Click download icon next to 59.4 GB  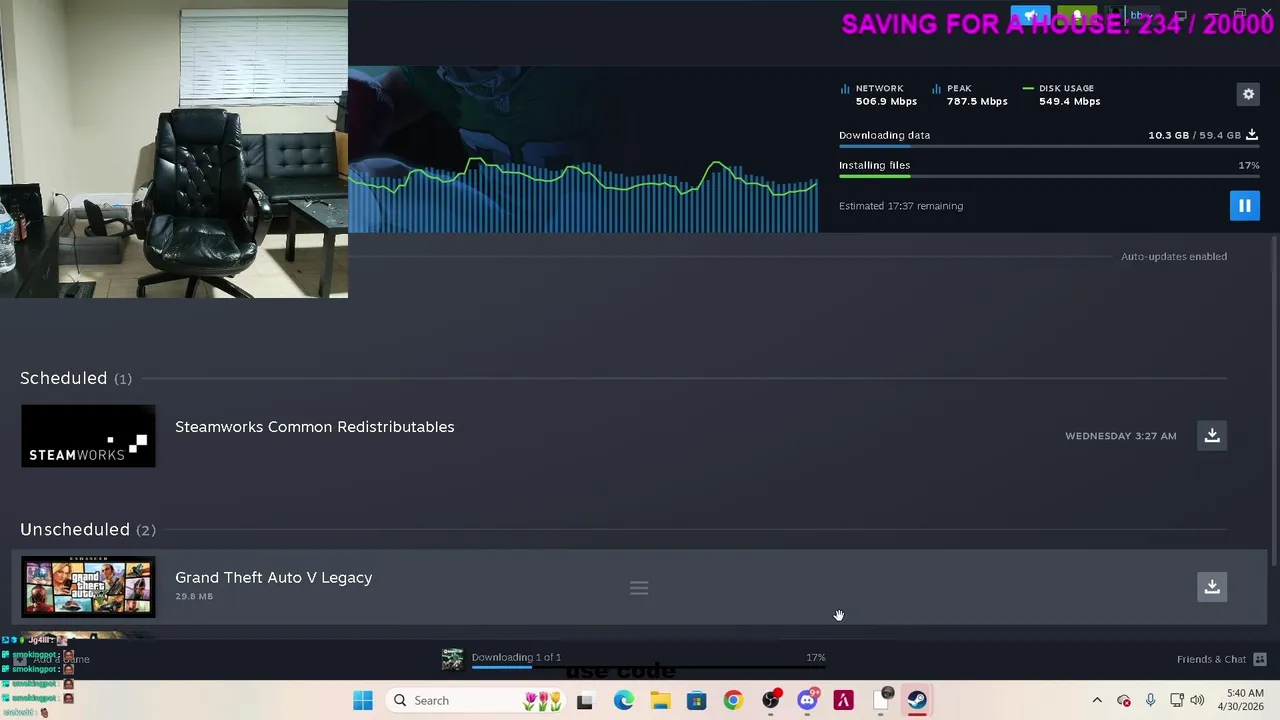[1252, 135]
